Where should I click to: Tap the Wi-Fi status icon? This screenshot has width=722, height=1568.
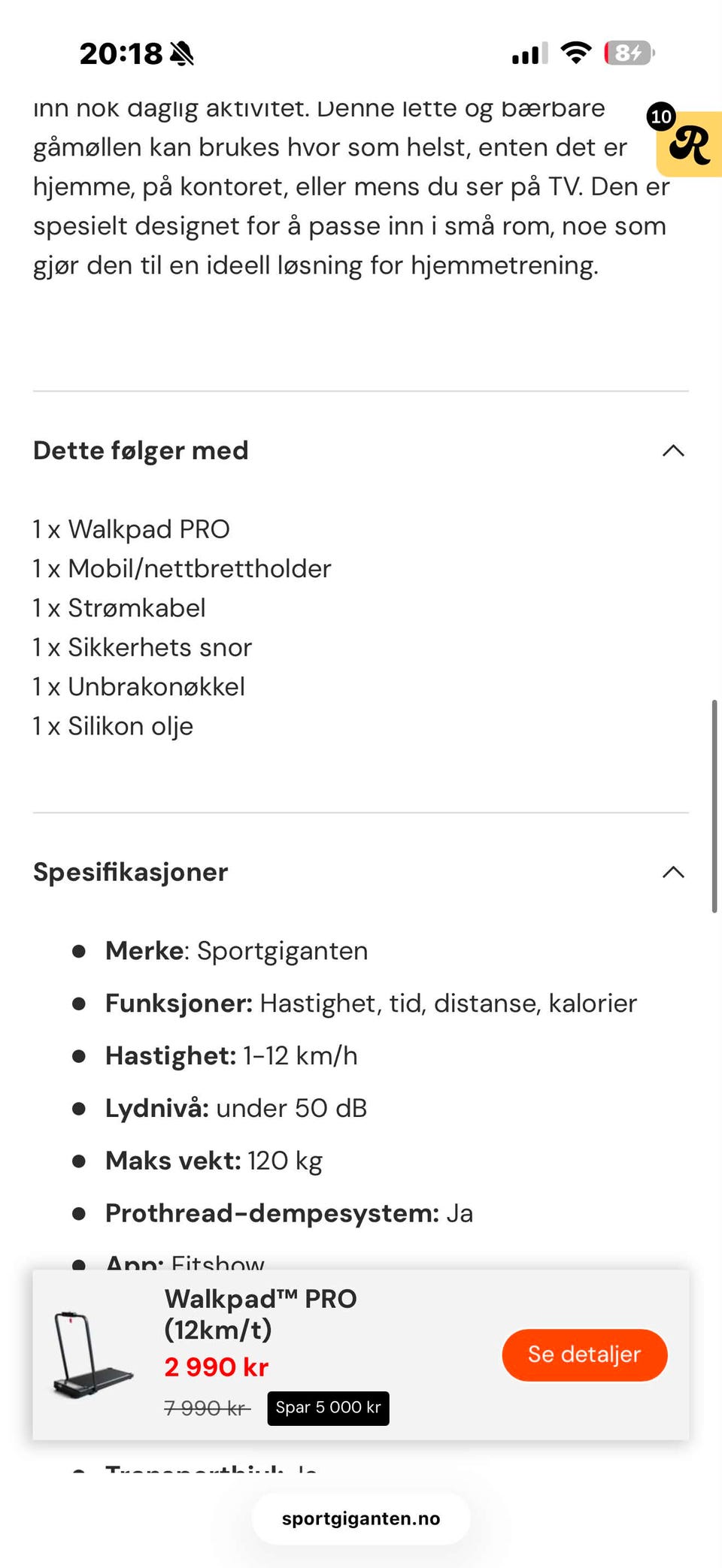[576, 53]
